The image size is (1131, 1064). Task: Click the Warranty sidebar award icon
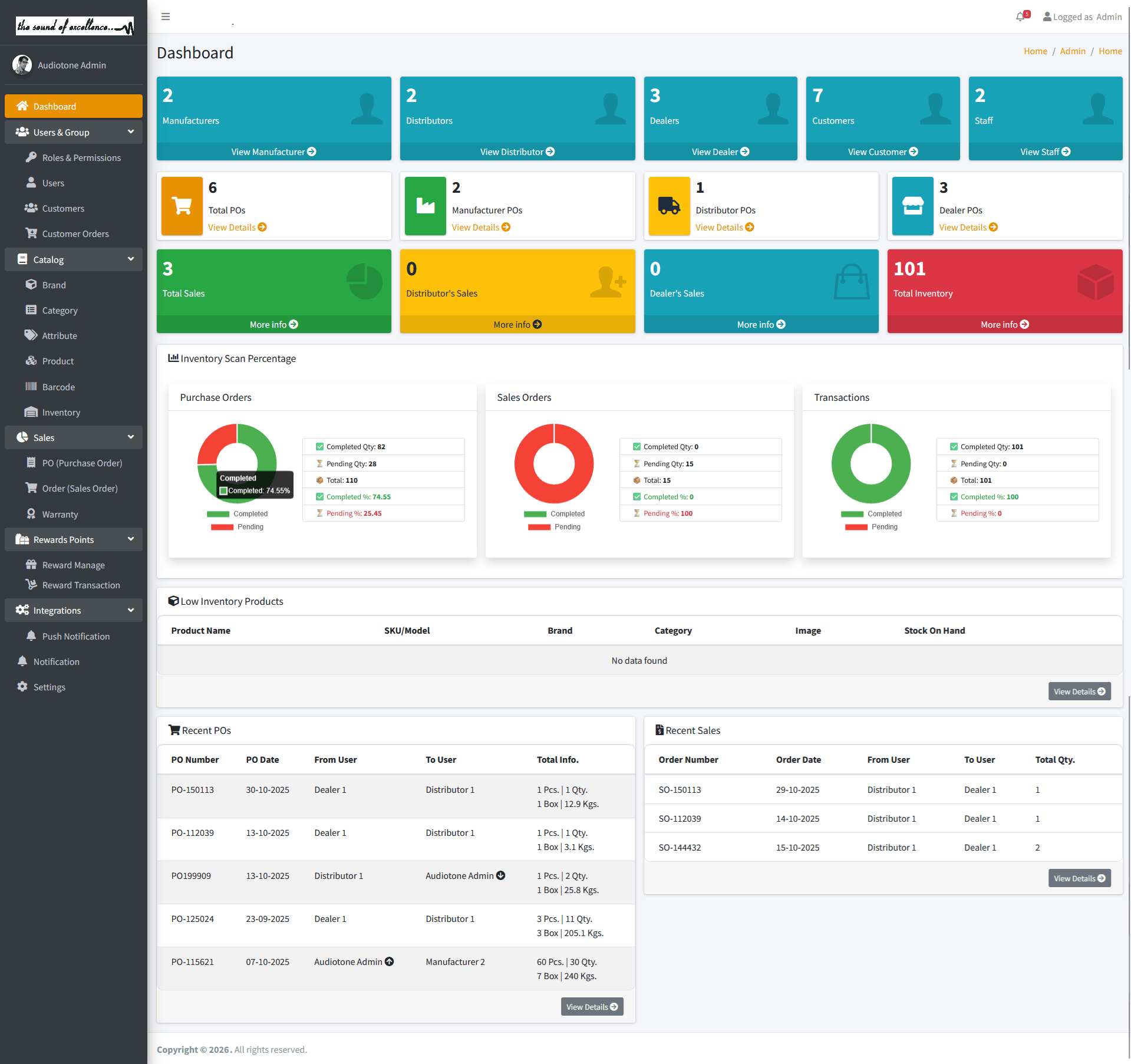point(31,513)
